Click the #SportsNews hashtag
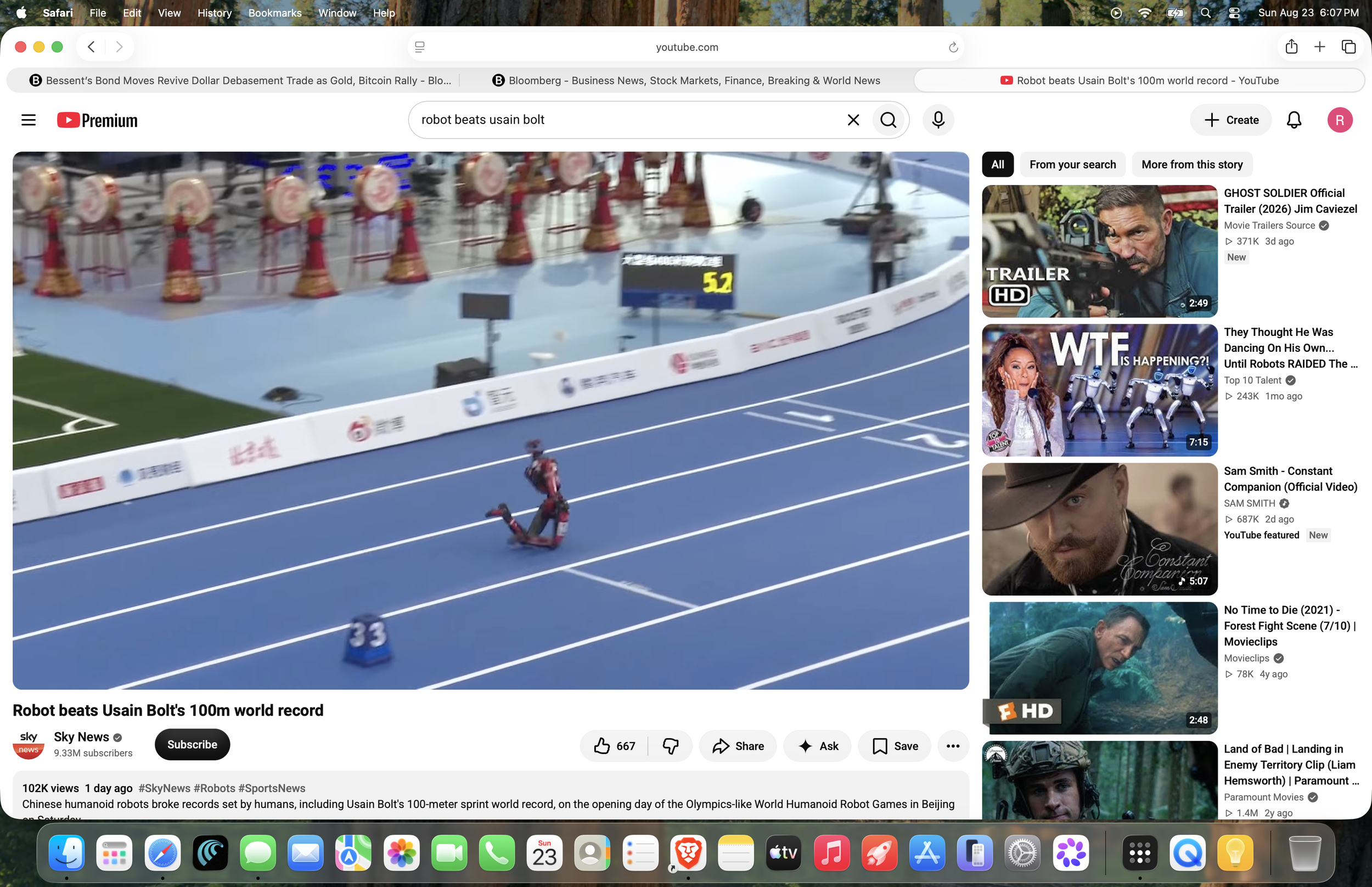1372x887 pixels. 272,788
